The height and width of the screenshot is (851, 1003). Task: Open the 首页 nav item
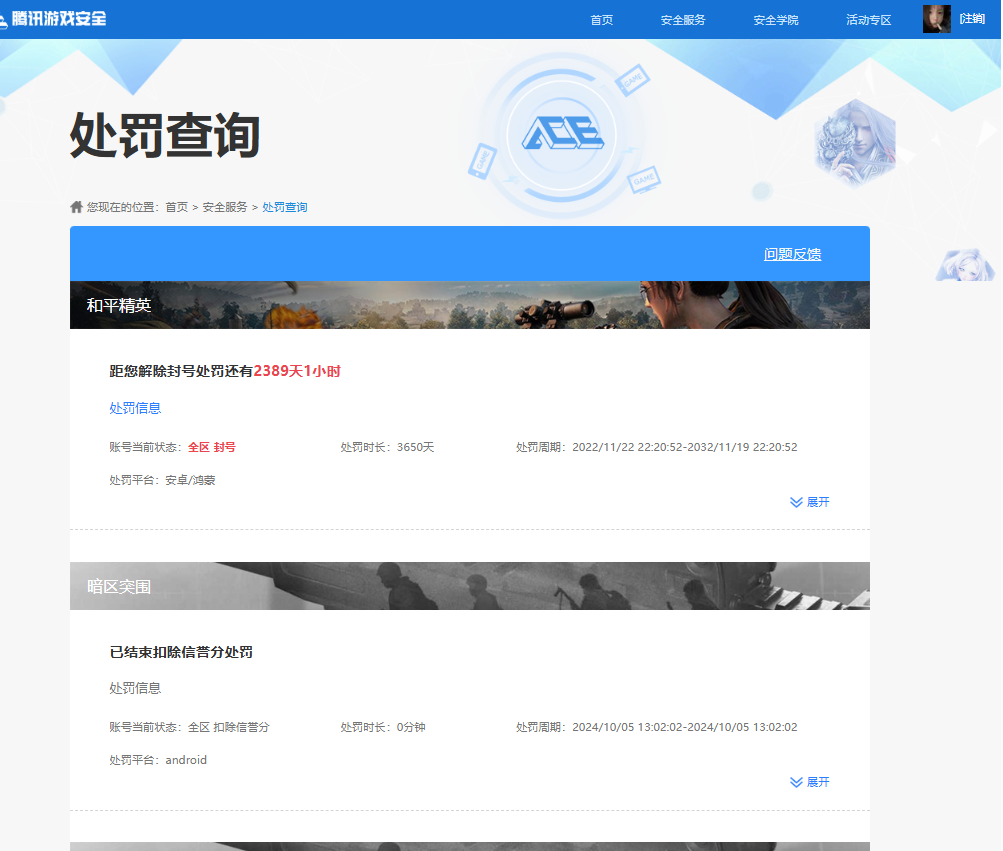click(x=601, y=20)
